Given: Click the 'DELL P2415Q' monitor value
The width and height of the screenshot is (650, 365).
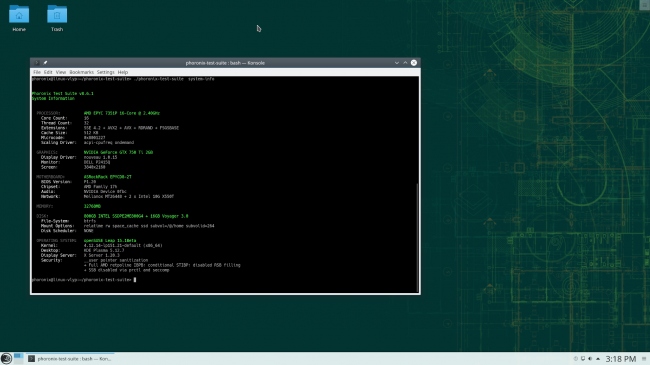Looking at the screenshot, I should click(x=97, y=162).
